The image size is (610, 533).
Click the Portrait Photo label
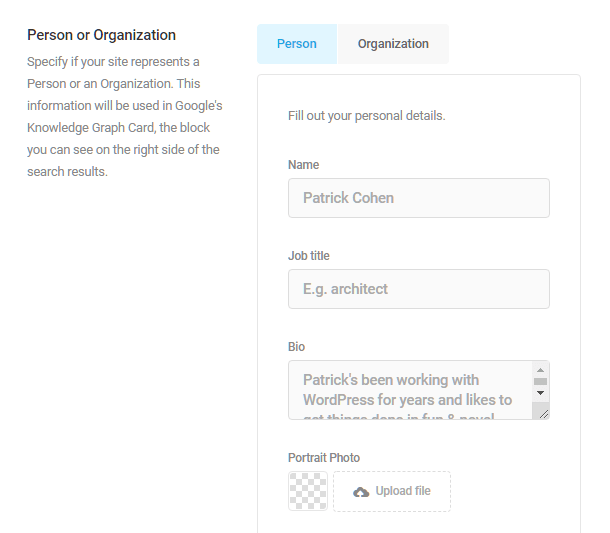coord(324,458)
